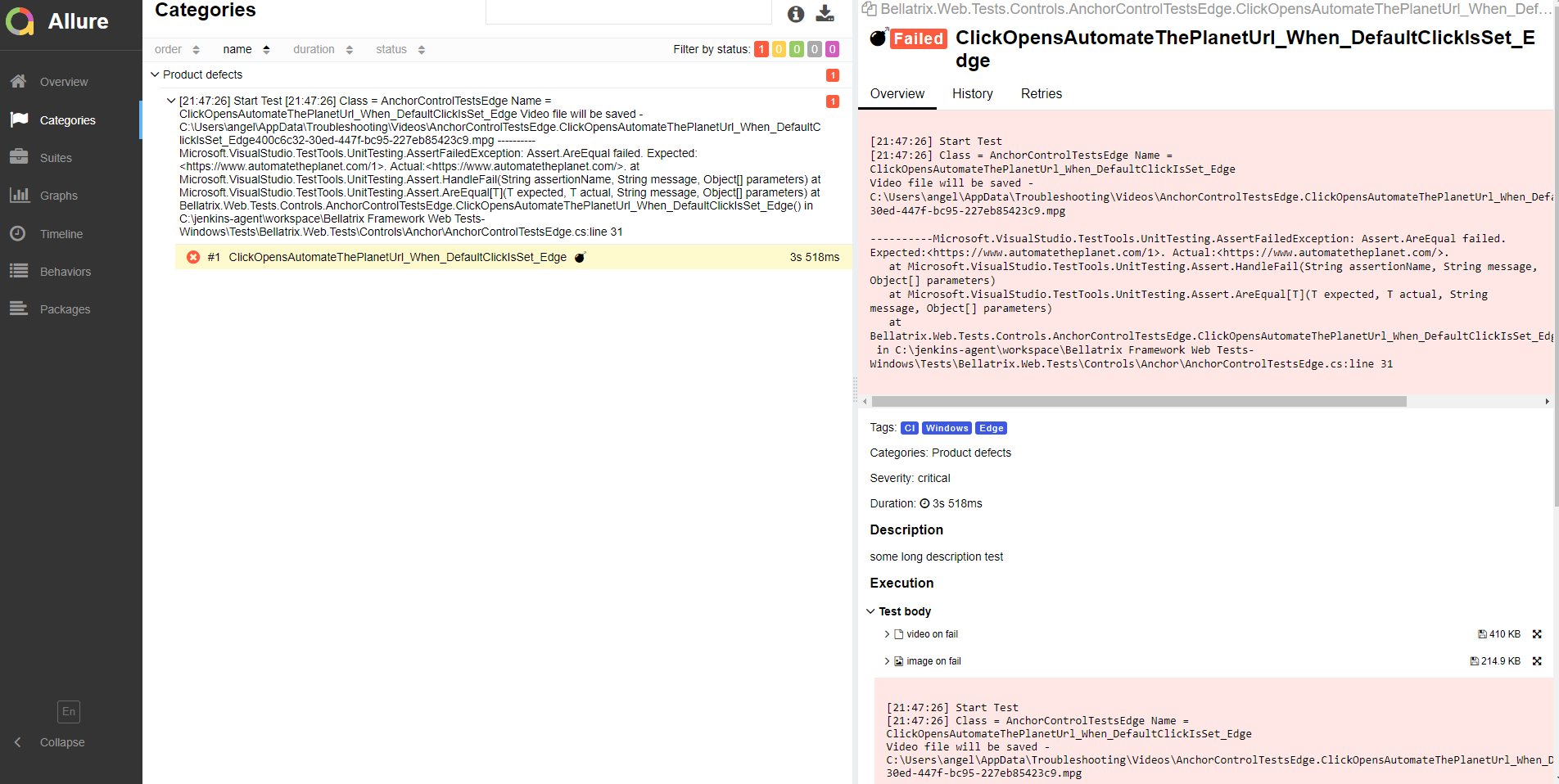Toggle the yellow broken status filter
Viewport: 1559px width, 784px height.
(779, 49)
